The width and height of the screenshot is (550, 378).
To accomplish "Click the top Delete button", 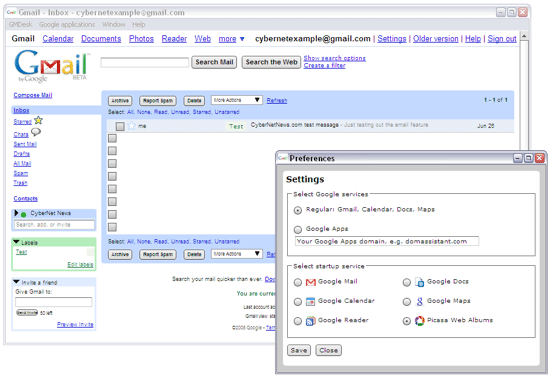I will [194, 101].
